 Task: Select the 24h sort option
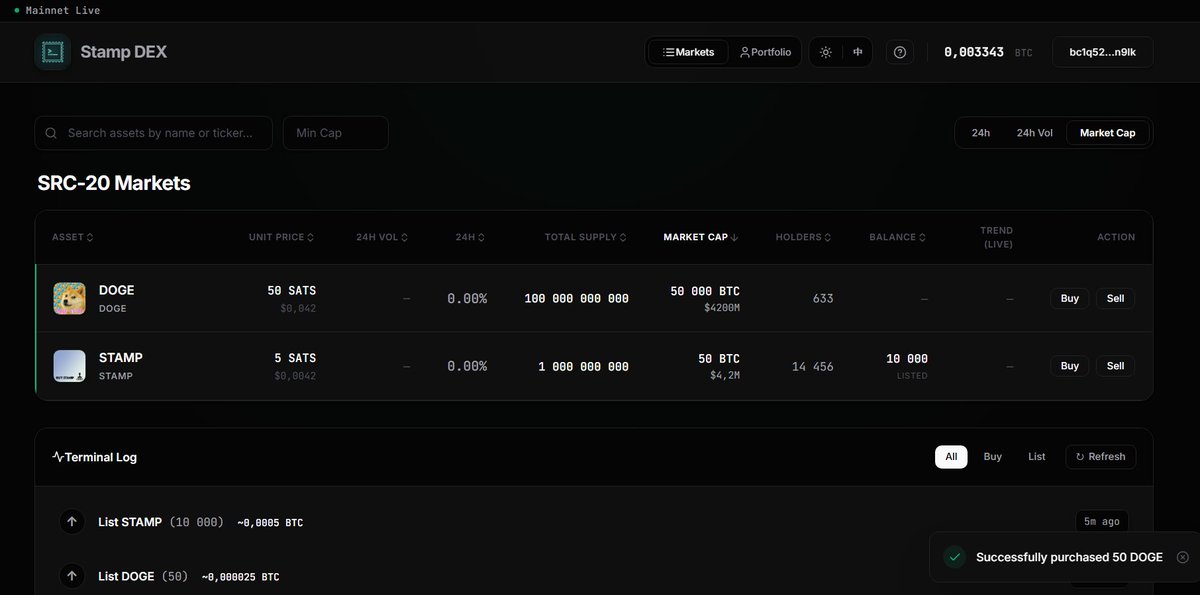pyautogui.click(x=981, y=133)
